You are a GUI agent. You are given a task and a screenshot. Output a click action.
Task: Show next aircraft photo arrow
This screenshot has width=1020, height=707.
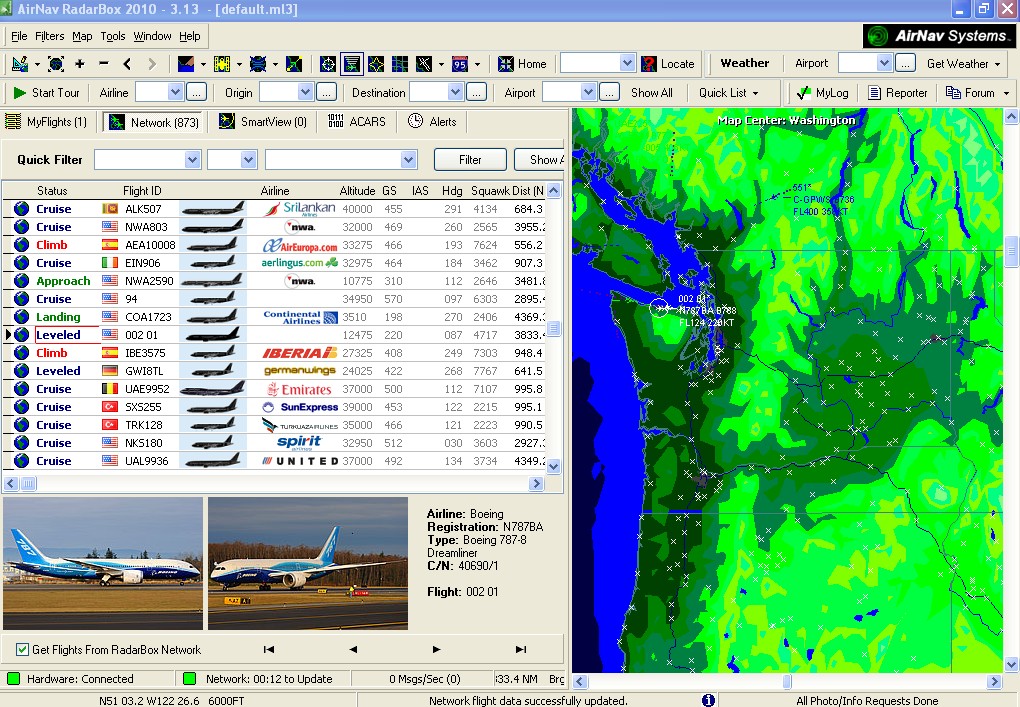[x=436, y=649]
